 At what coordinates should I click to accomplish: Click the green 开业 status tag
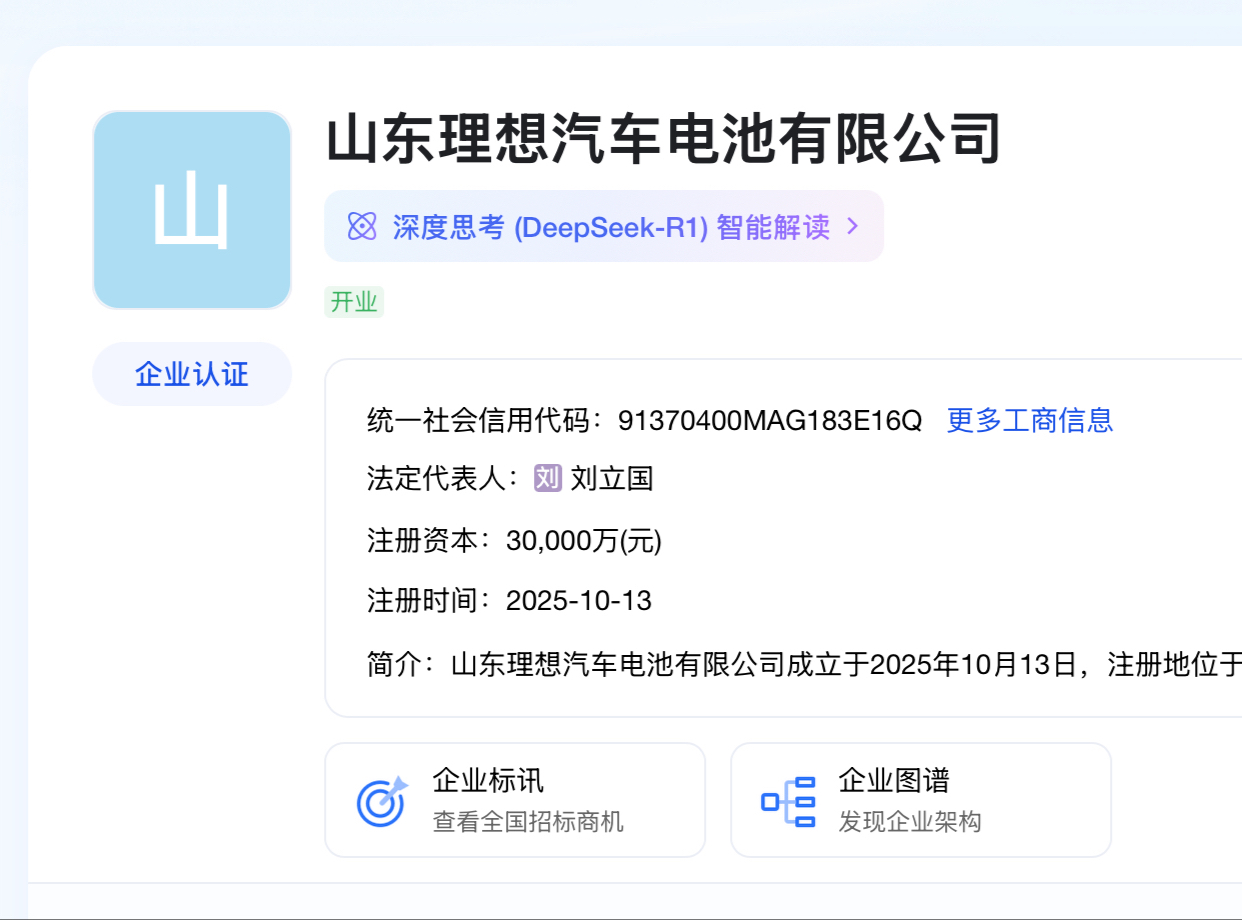tap(354, 302)
